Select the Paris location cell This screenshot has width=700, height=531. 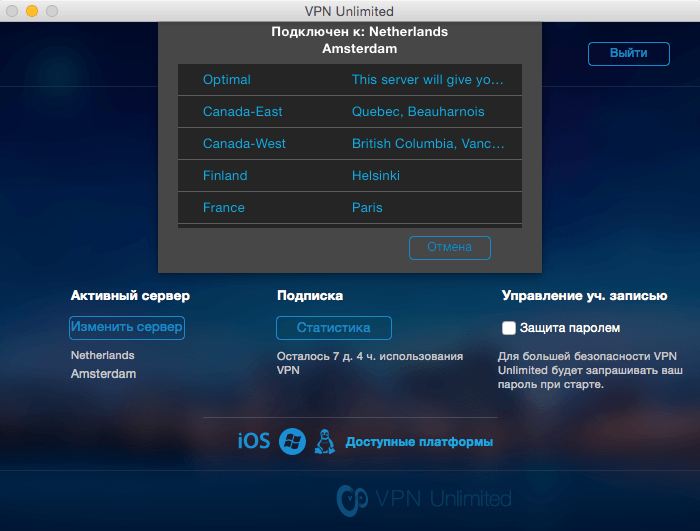(x=367, y=208)
